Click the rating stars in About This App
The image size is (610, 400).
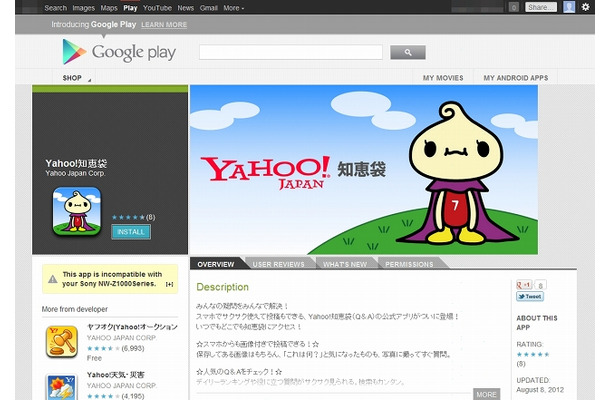pos(533,354)
